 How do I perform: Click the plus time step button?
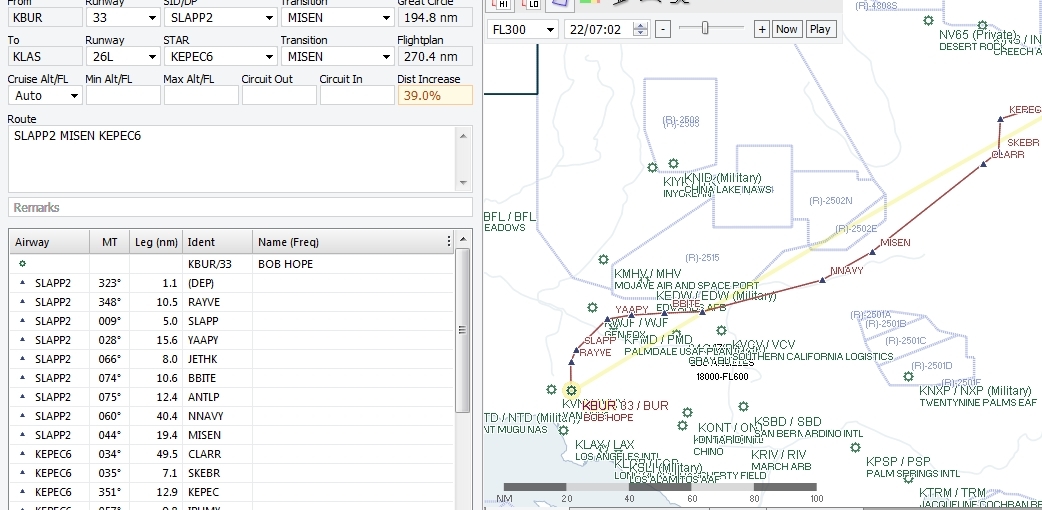coord(762,29)
